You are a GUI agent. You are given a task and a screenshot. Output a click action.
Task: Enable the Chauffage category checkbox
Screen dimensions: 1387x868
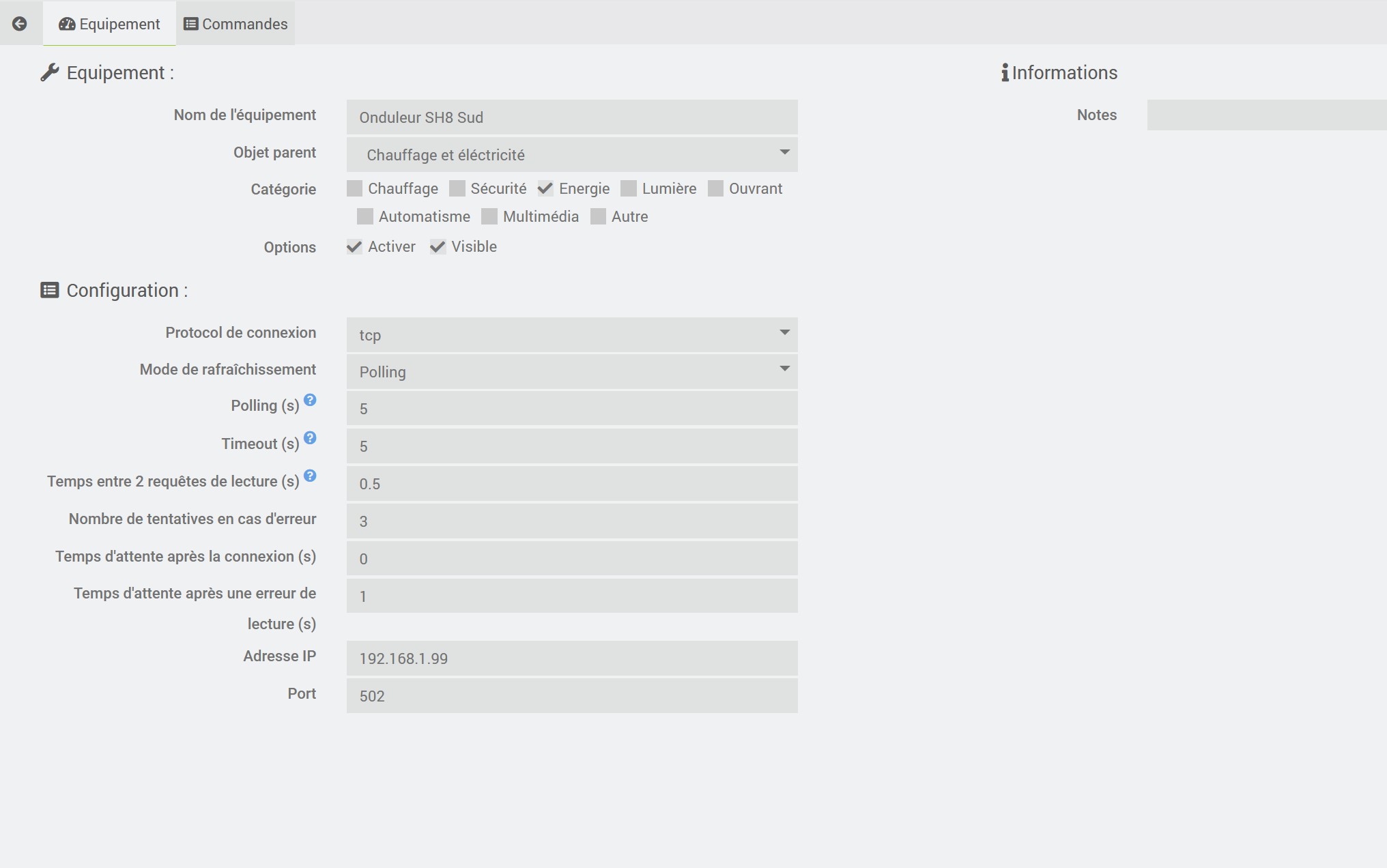(354, 188)
